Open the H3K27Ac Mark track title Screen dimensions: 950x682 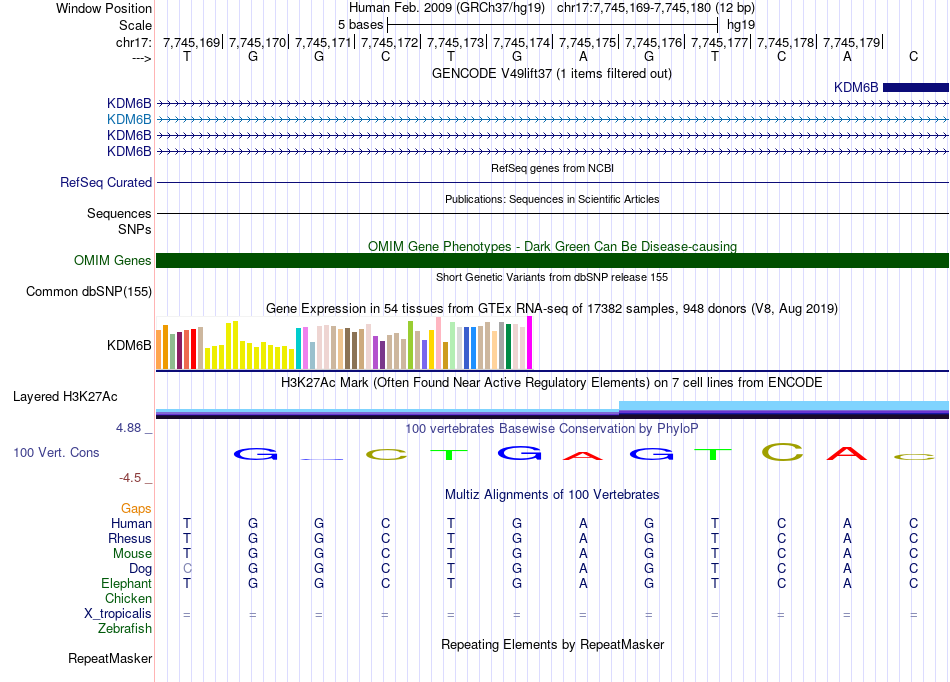[551, 383]
